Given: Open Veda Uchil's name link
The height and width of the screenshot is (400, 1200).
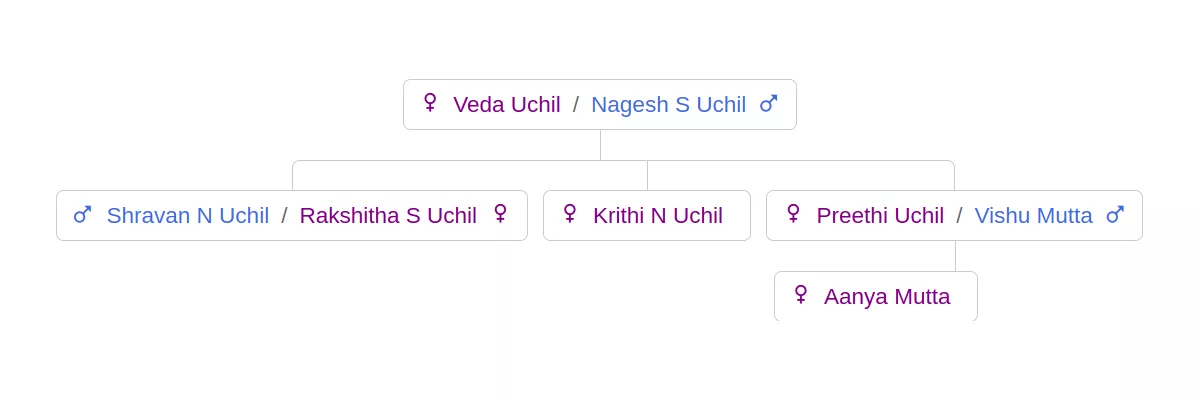Looking at the screenshot, I should [x=507, y=104].
